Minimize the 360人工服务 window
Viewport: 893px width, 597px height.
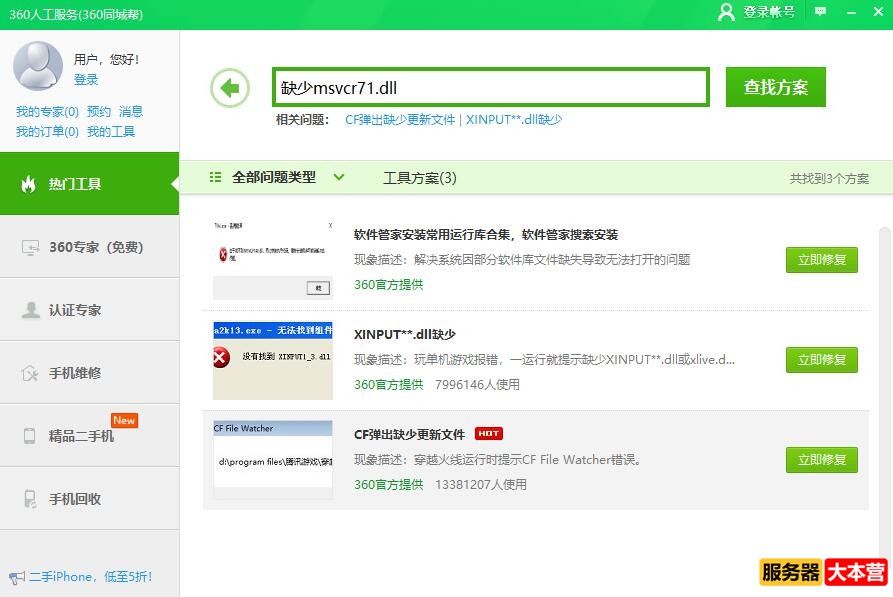851,12
